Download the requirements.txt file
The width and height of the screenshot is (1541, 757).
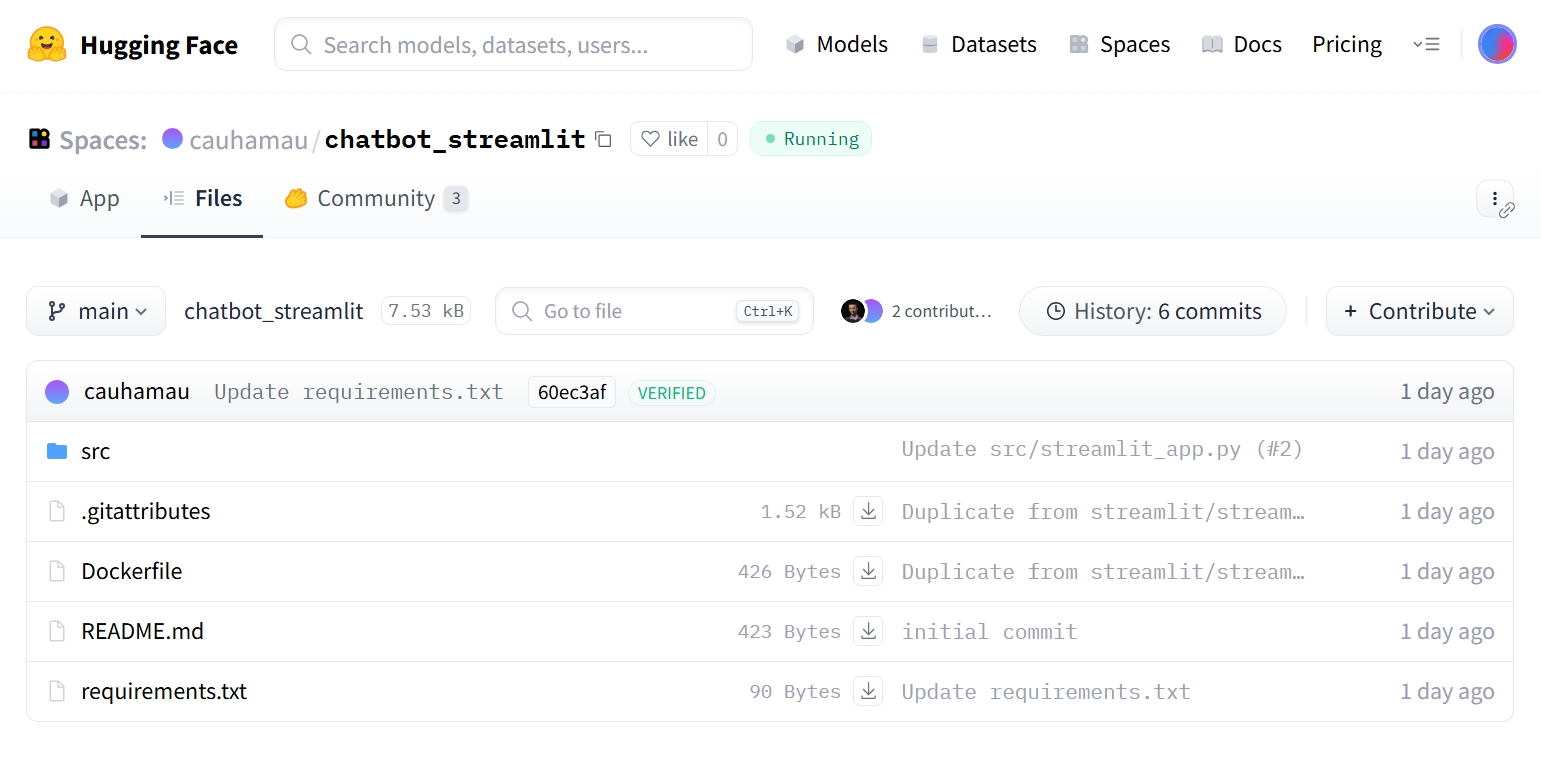(x=868, y=692)
